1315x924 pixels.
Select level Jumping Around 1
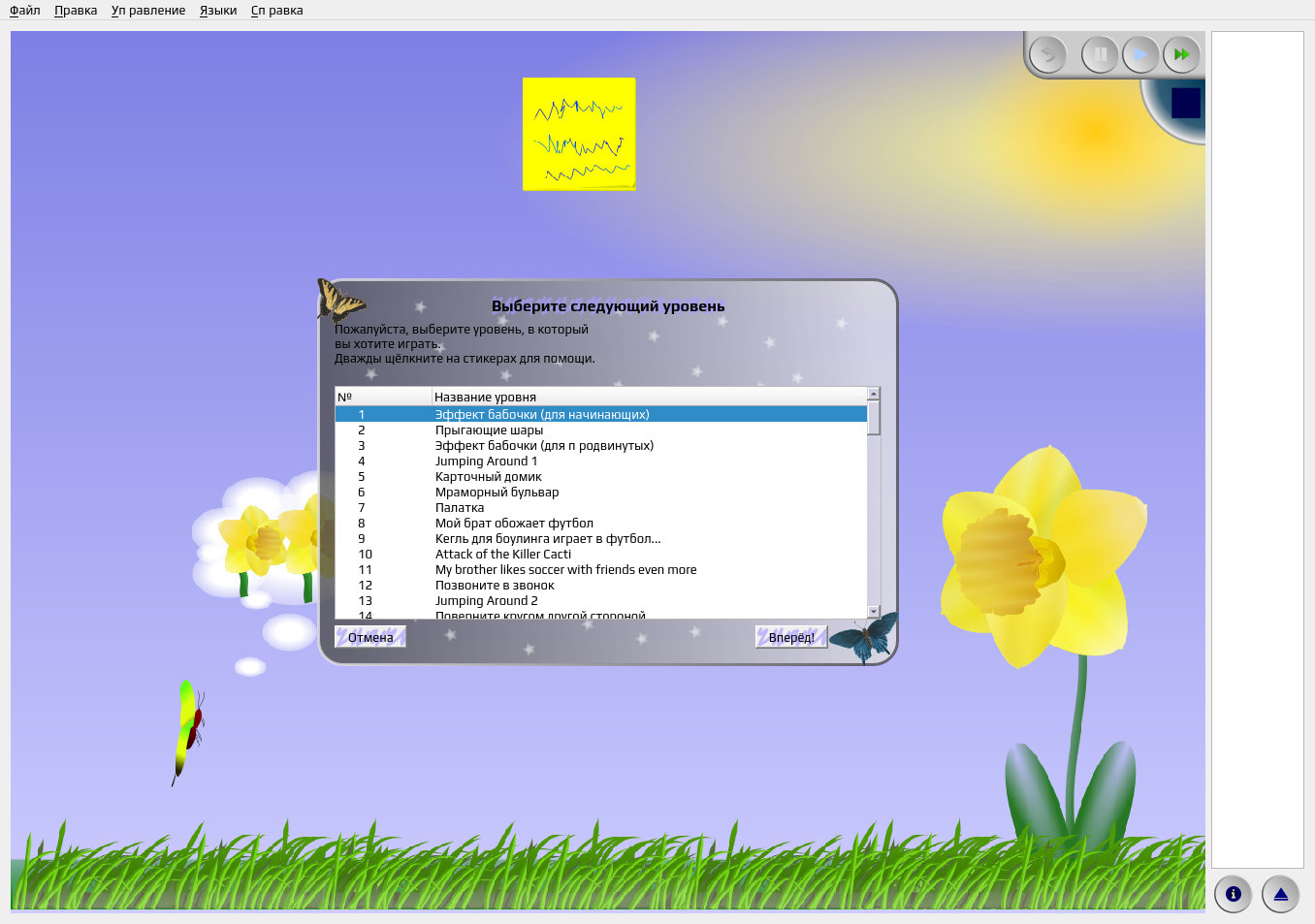[601, 461]
